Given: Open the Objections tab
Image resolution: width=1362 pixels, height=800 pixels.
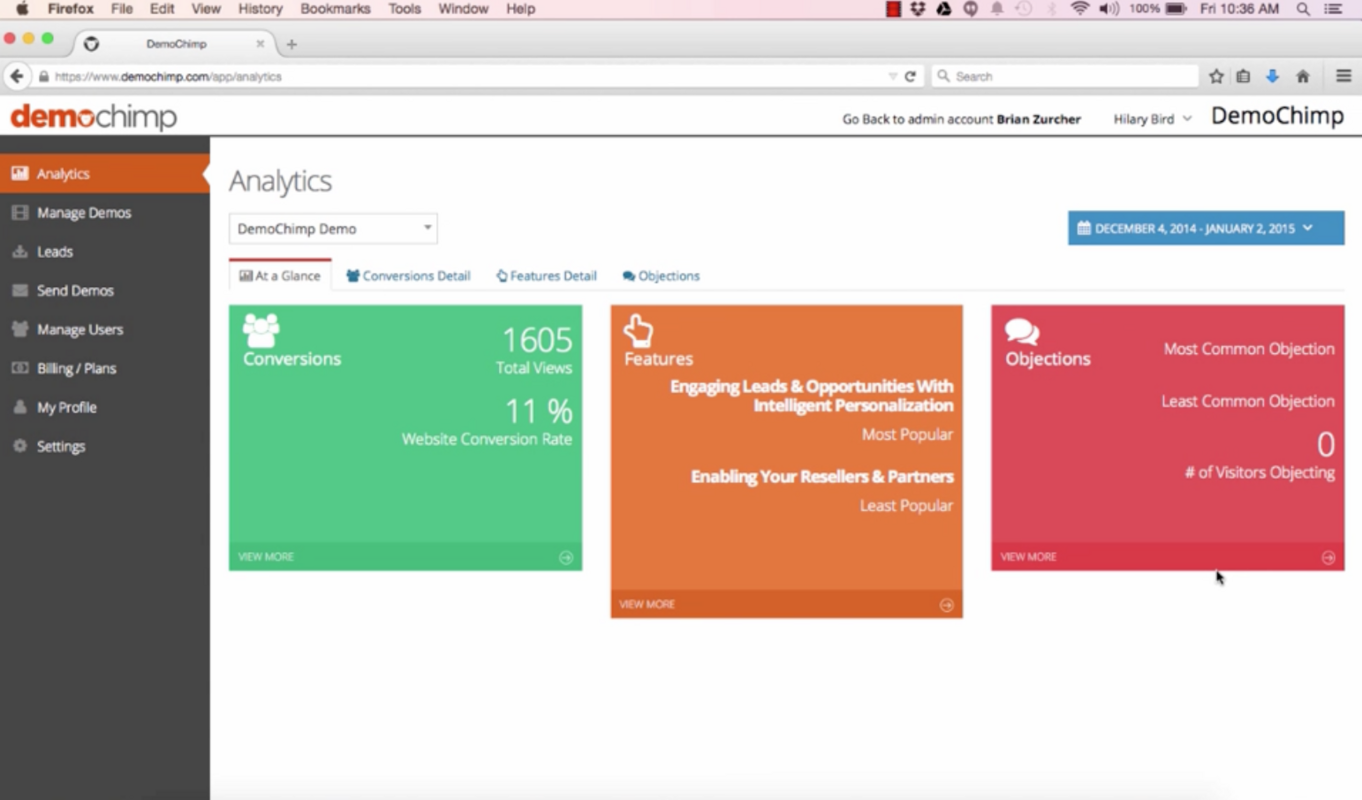Looking at the screenshot, I should click(661, 276).
